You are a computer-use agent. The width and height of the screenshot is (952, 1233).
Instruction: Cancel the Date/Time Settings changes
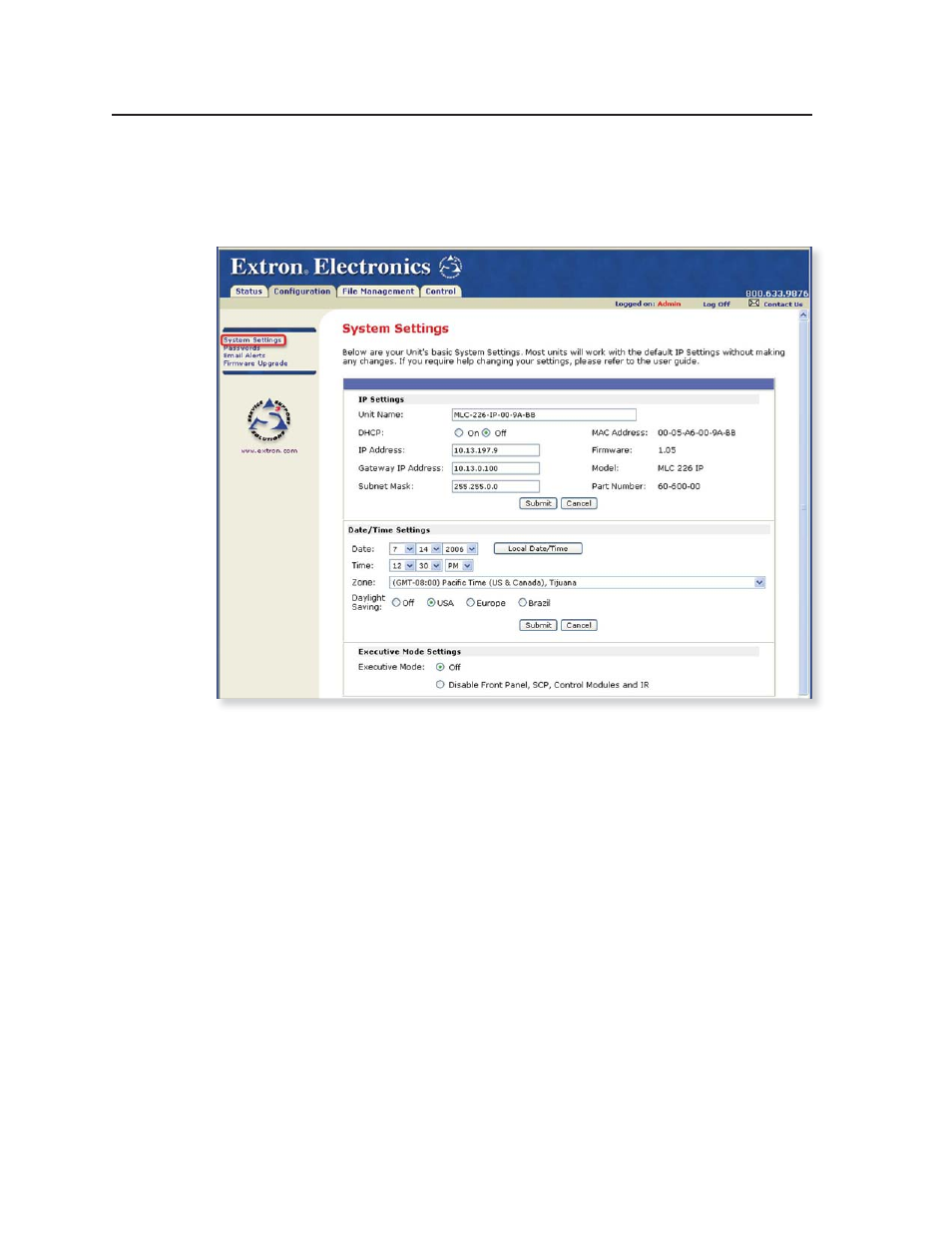click(x=579, y=625)
